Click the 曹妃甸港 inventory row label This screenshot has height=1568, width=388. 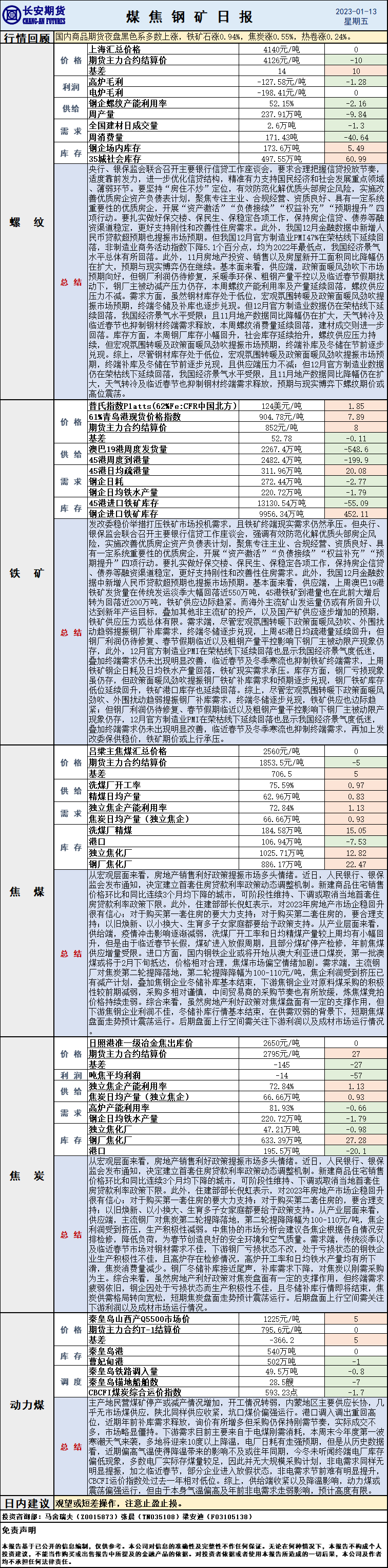(106, 1361)
